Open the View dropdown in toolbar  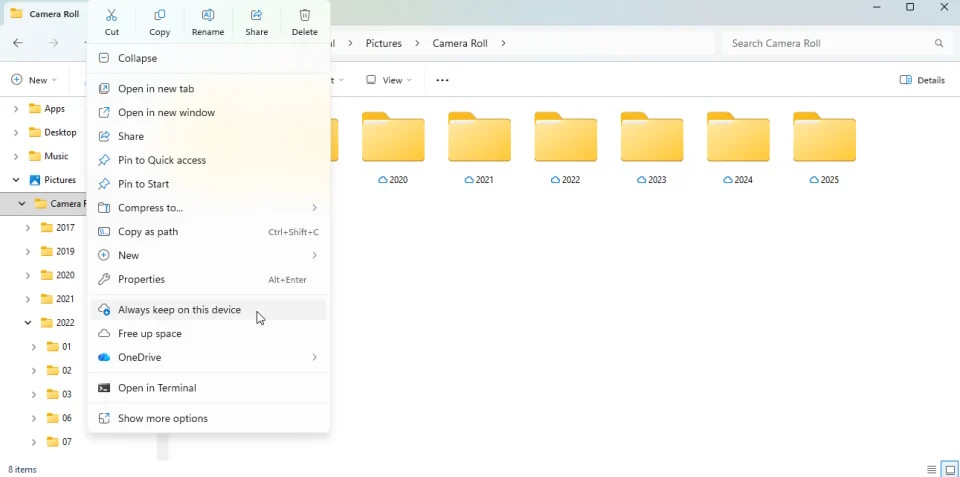(389, 80)
